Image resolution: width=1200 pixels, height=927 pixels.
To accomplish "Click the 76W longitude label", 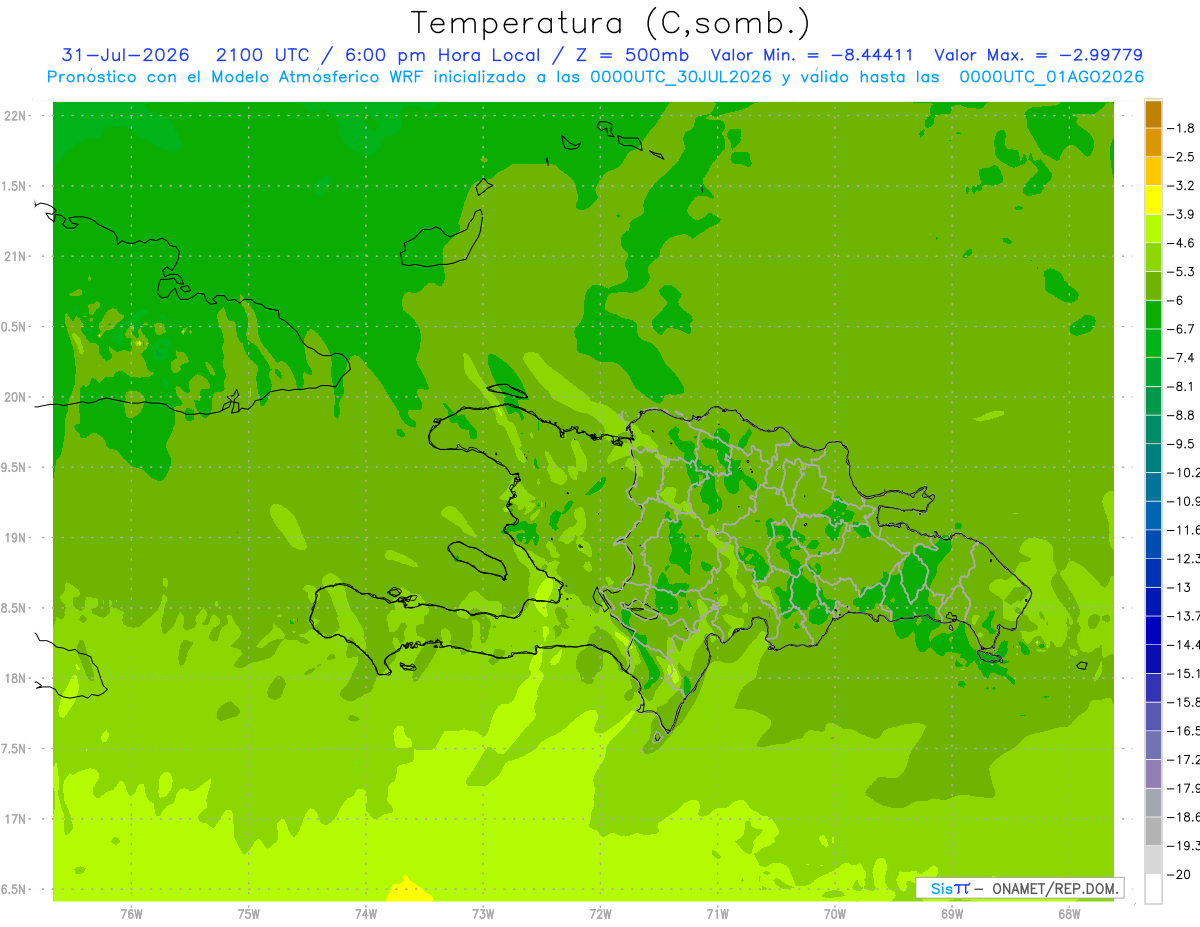I will [x=131, y=913].
